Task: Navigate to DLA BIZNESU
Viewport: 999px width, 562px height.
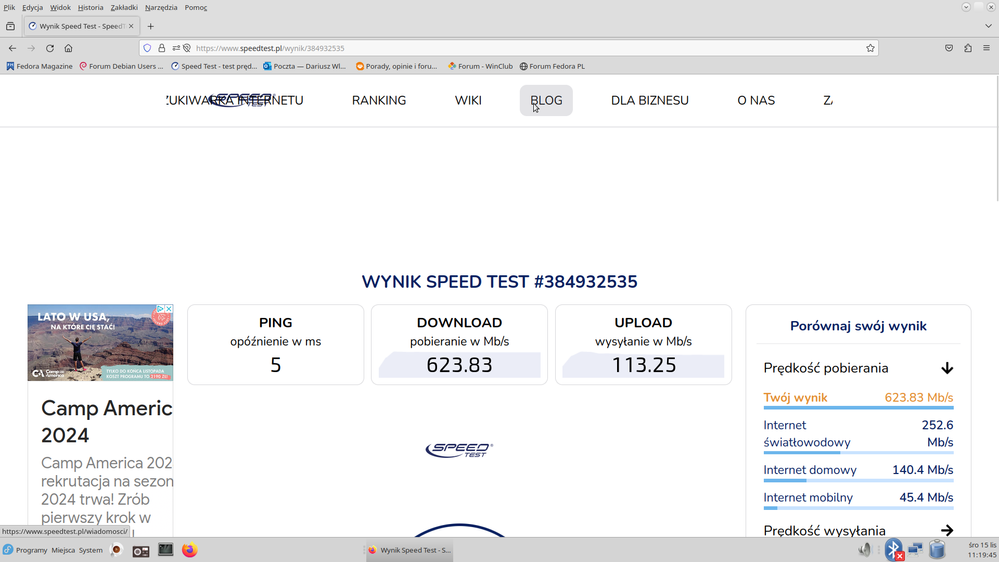Action: click(650, 101)
